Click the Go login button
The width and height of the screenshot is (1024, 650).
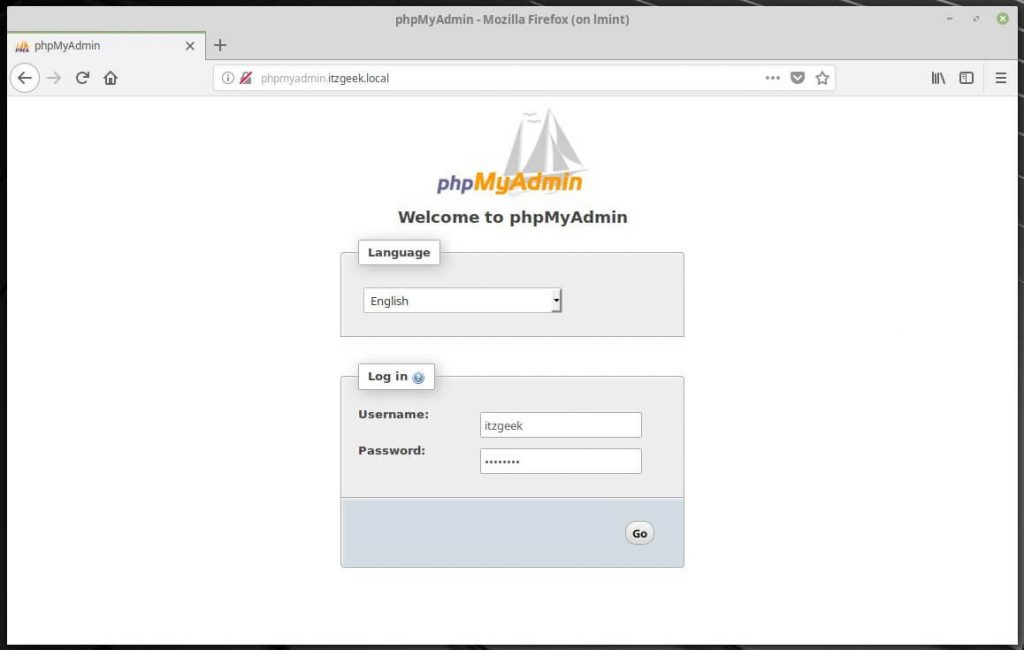click(639, 534)
